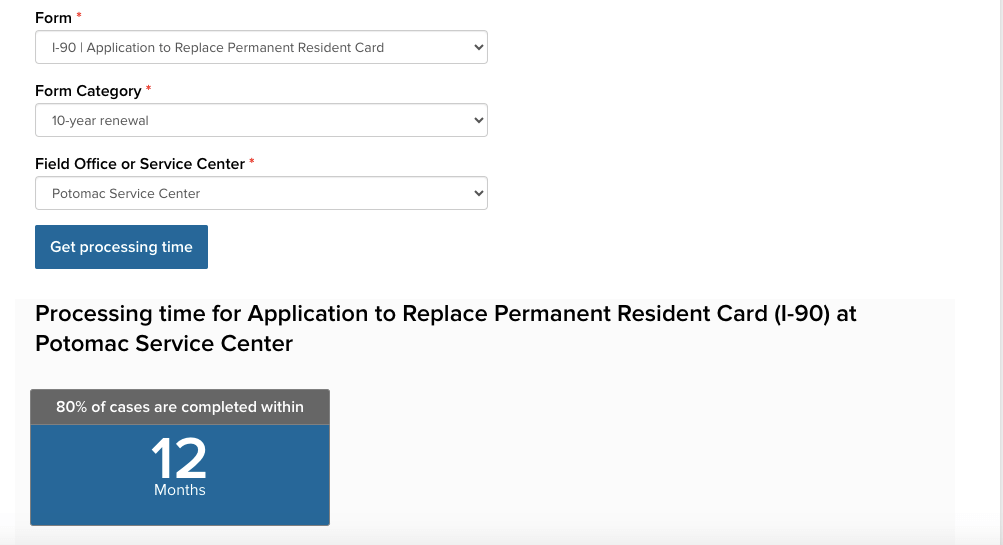The image size is (1003, 545).
Task: Click the chevron arrow on the Form select
Action: coord(477,47)
